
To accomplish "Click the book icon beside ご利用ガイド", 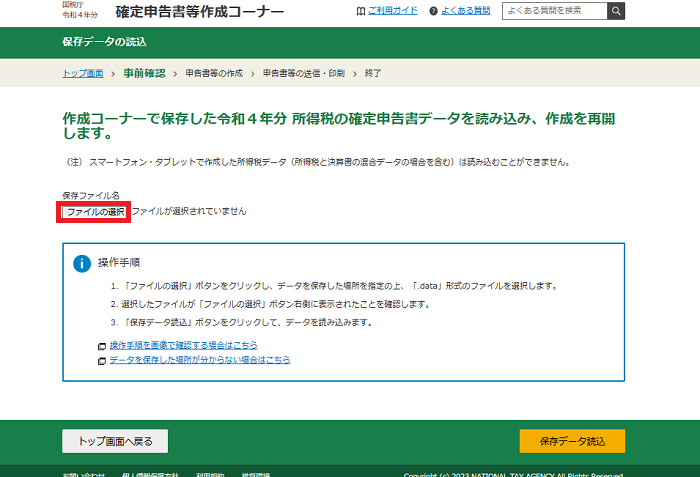I will tap(360, 11).
